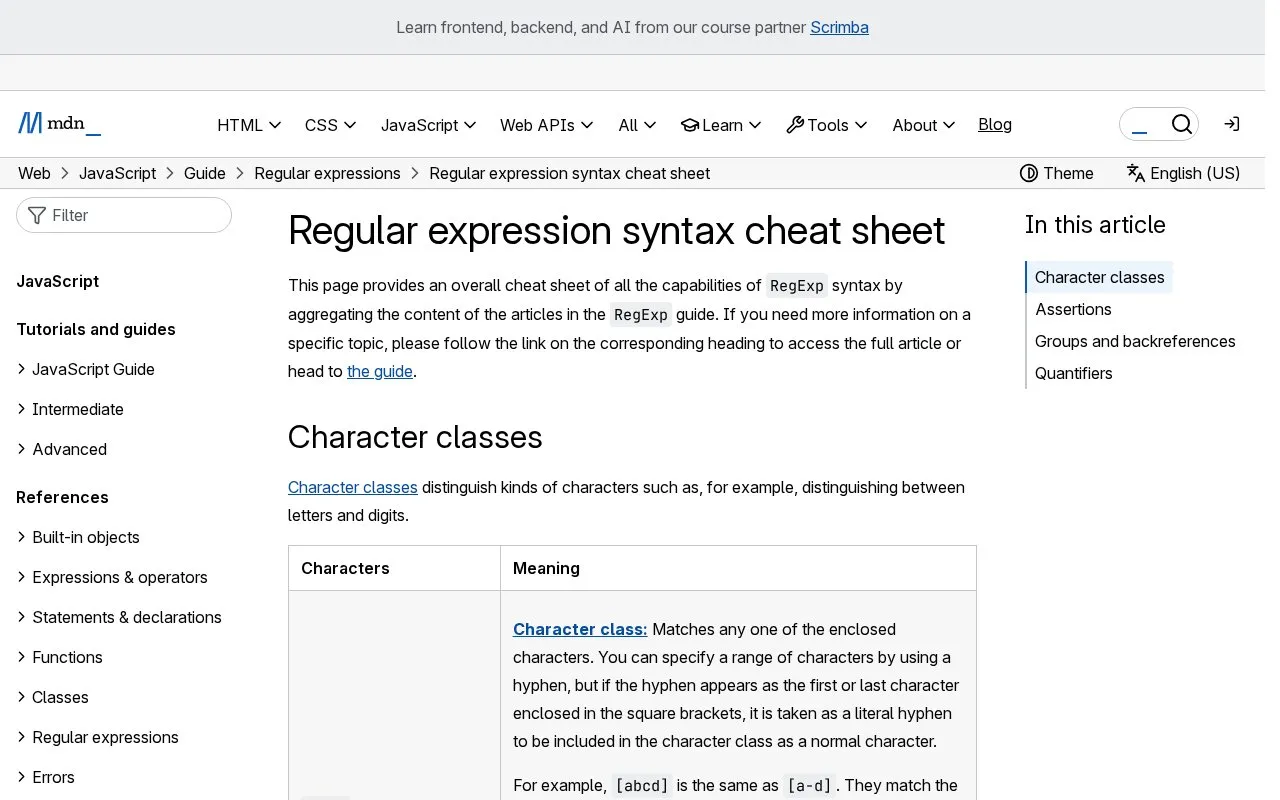
Task: Open the Web APIs navigation dropdown
Action: click(547, 125)
